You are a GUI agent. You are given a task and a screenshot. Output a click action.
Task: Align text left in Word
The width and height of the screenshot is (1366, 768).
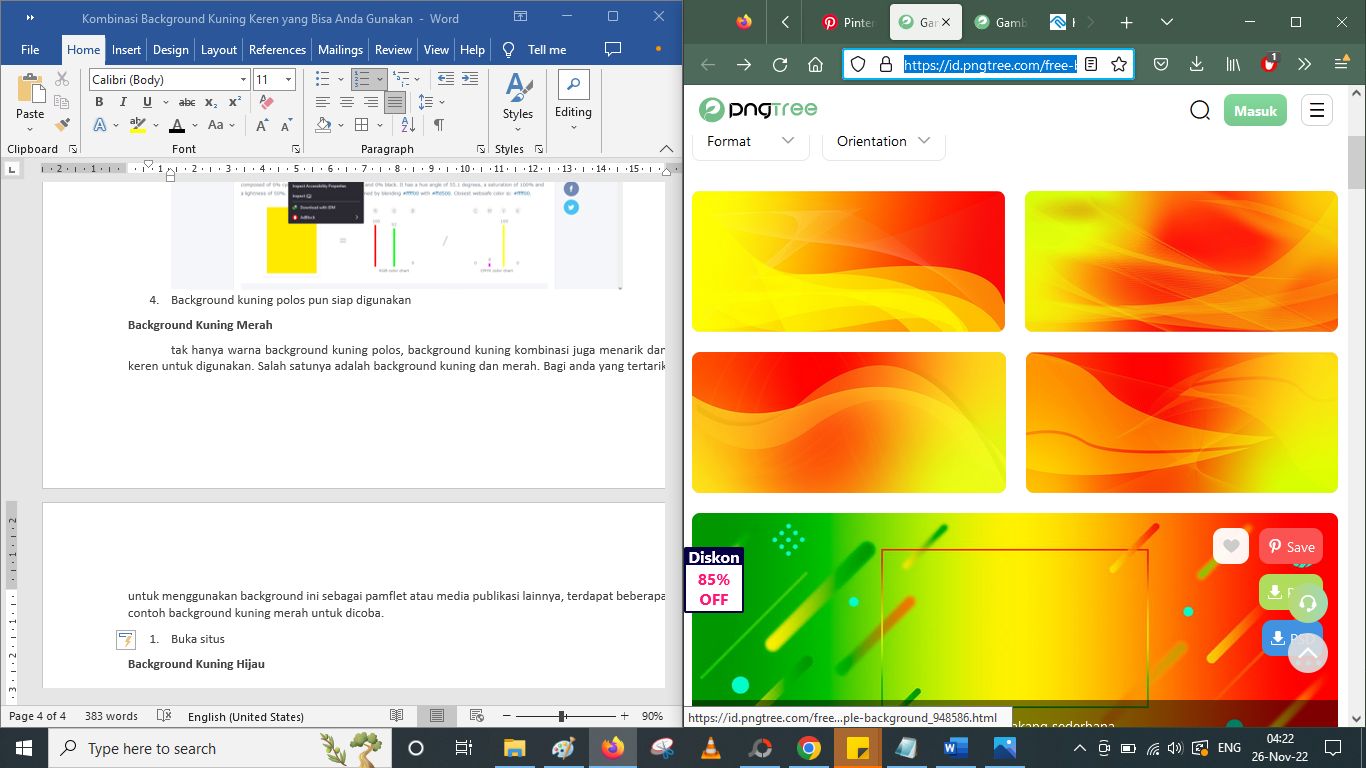[x=322, y=102]
